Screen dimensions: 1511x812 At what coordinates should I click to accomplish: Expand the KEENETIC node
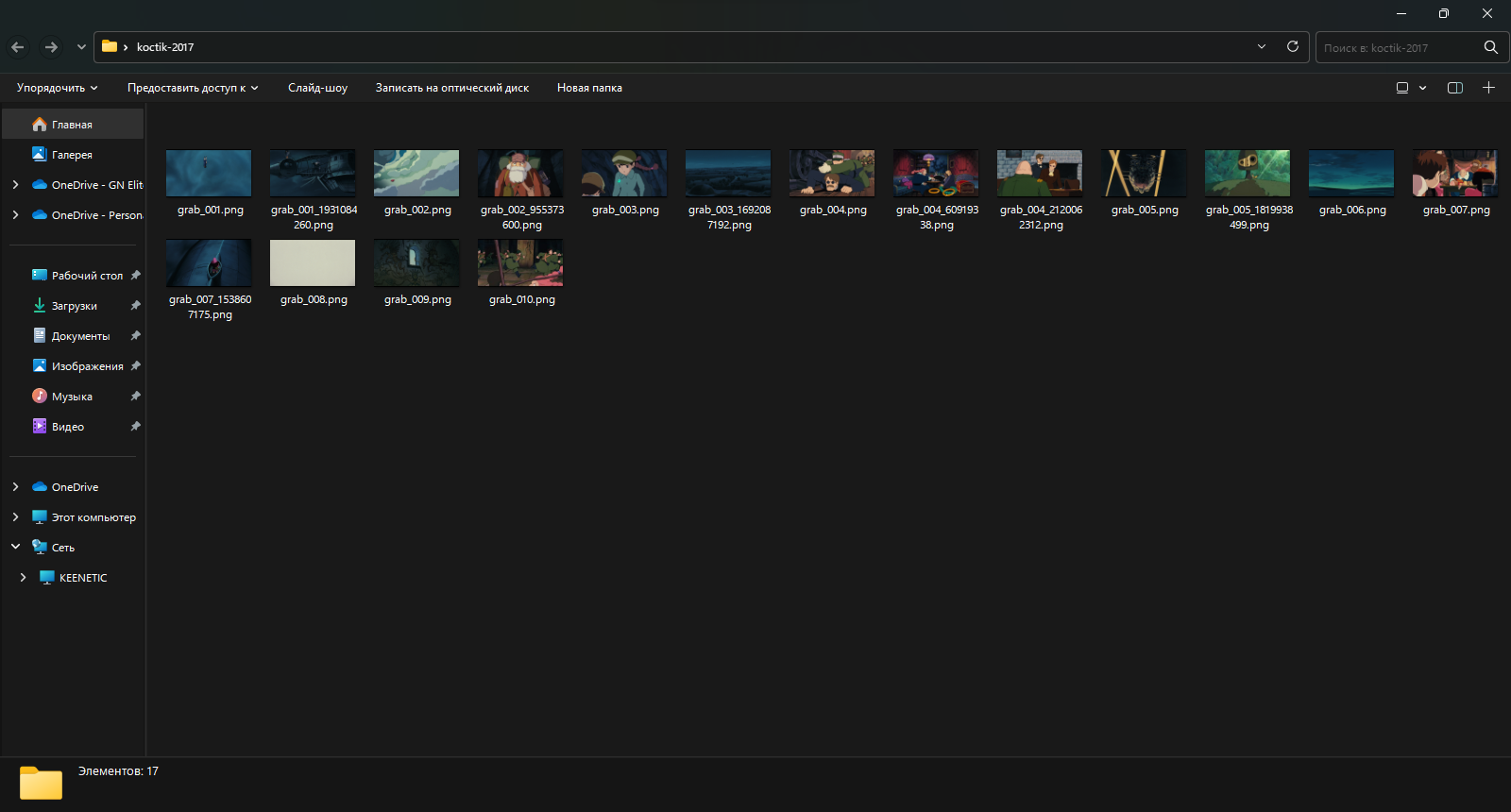(23, 578)
